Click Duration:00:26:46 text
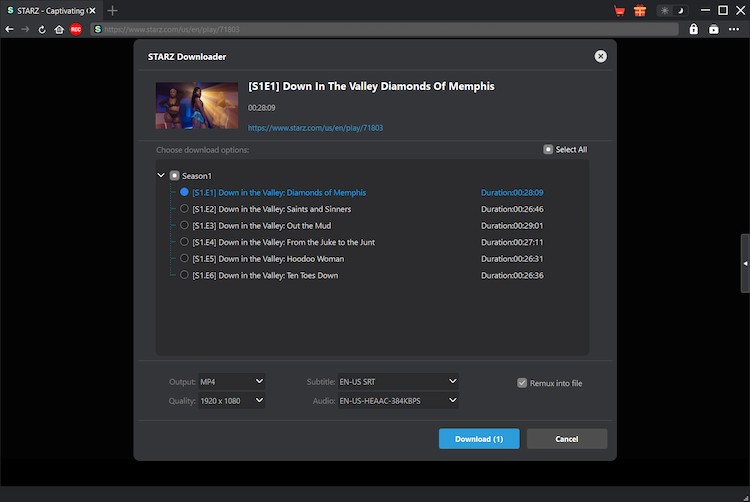 click(x=512, y=209)
